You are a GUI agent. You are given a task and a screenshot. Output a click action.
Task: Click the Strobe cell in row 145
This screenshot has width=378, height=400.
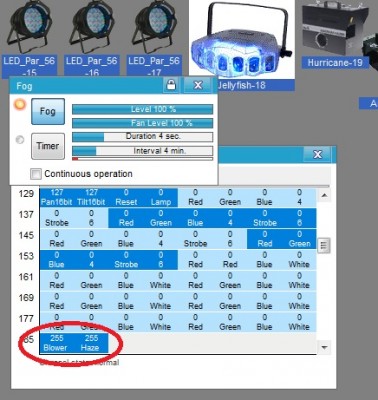[x=195, y=239]
